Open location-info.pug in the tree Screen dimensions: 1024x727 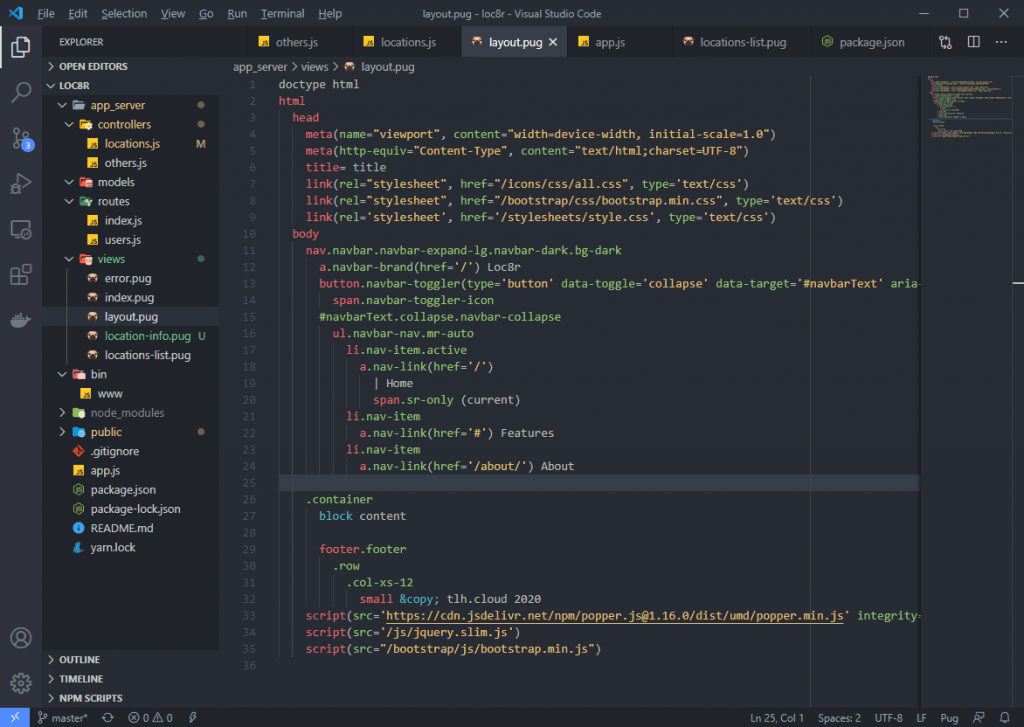[148, 336]
